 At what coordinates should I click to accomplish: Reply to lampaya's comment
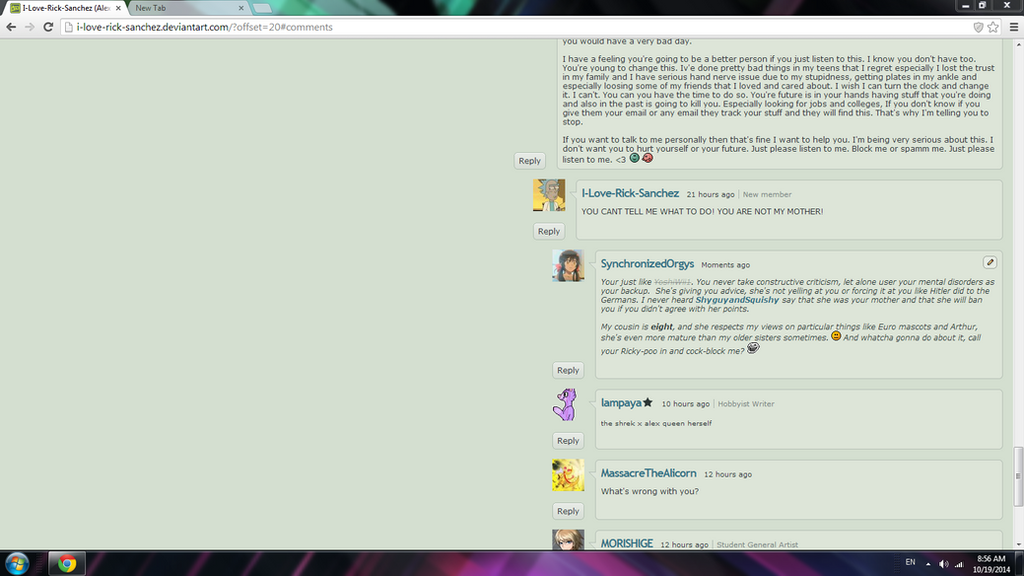568,441
